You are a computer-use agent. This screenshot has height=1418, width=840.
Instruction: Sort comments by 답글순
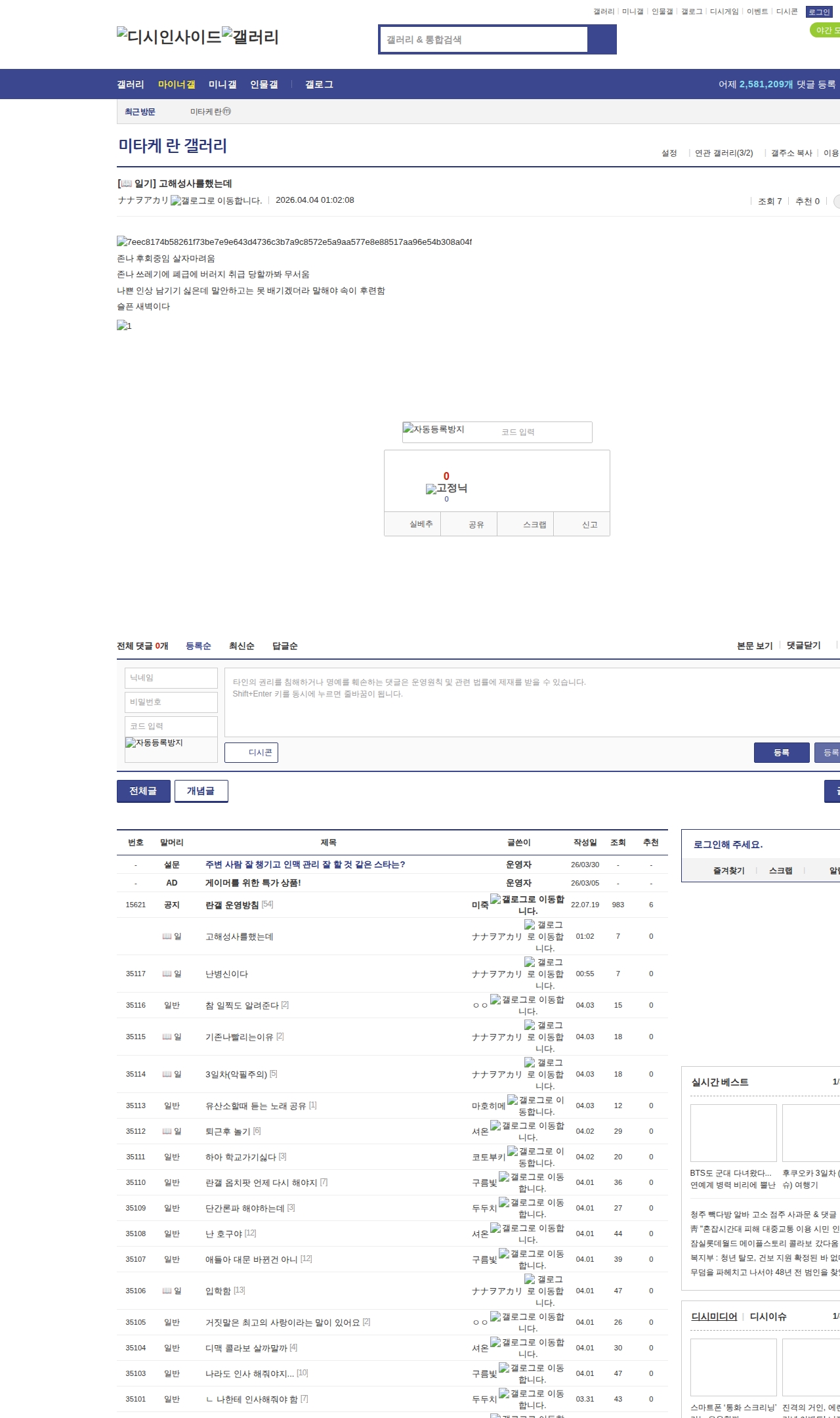click(x=285, y=646)
